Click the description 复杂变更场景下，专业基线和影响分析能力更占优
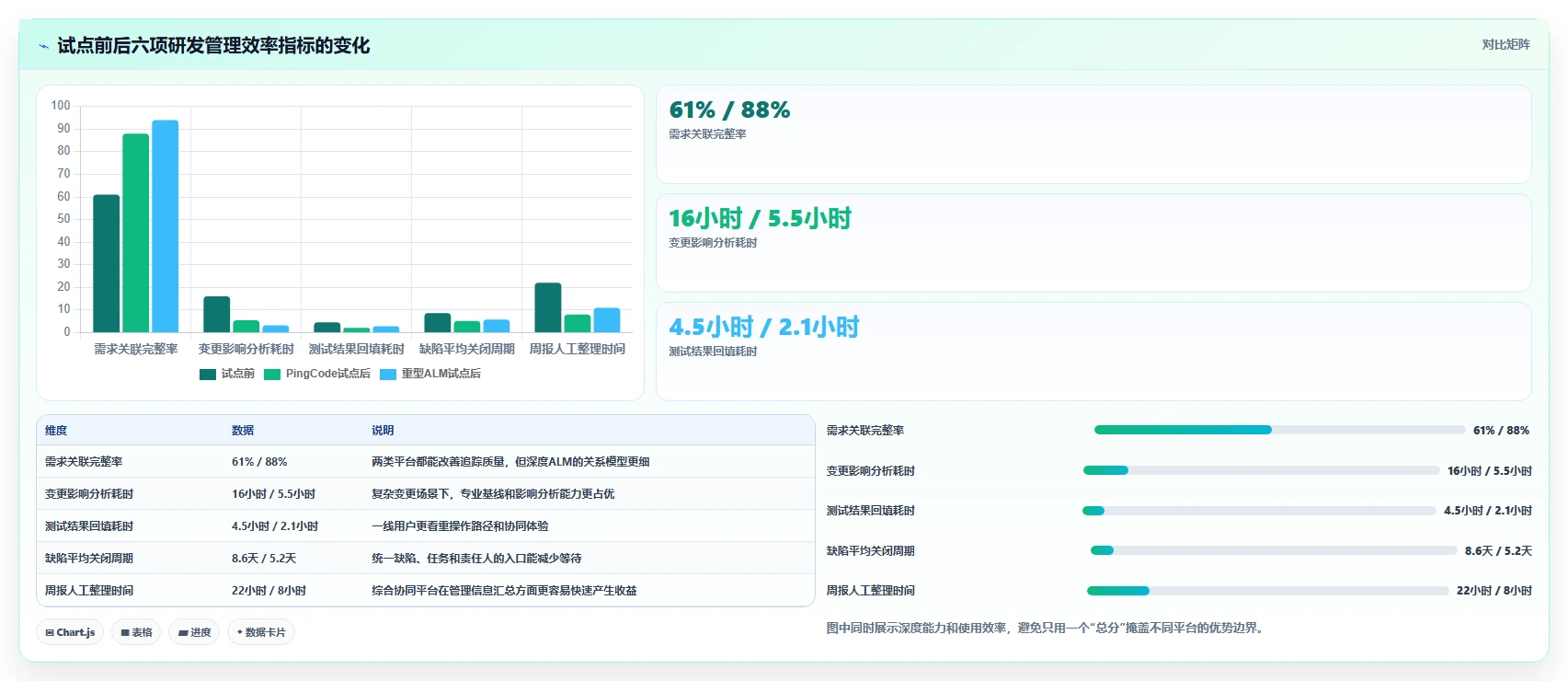1568x681 pixels. click(x=493, y=494)
